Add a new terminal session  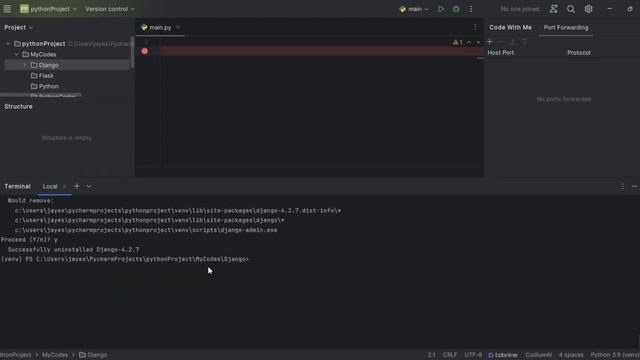[x=76, y=187]
